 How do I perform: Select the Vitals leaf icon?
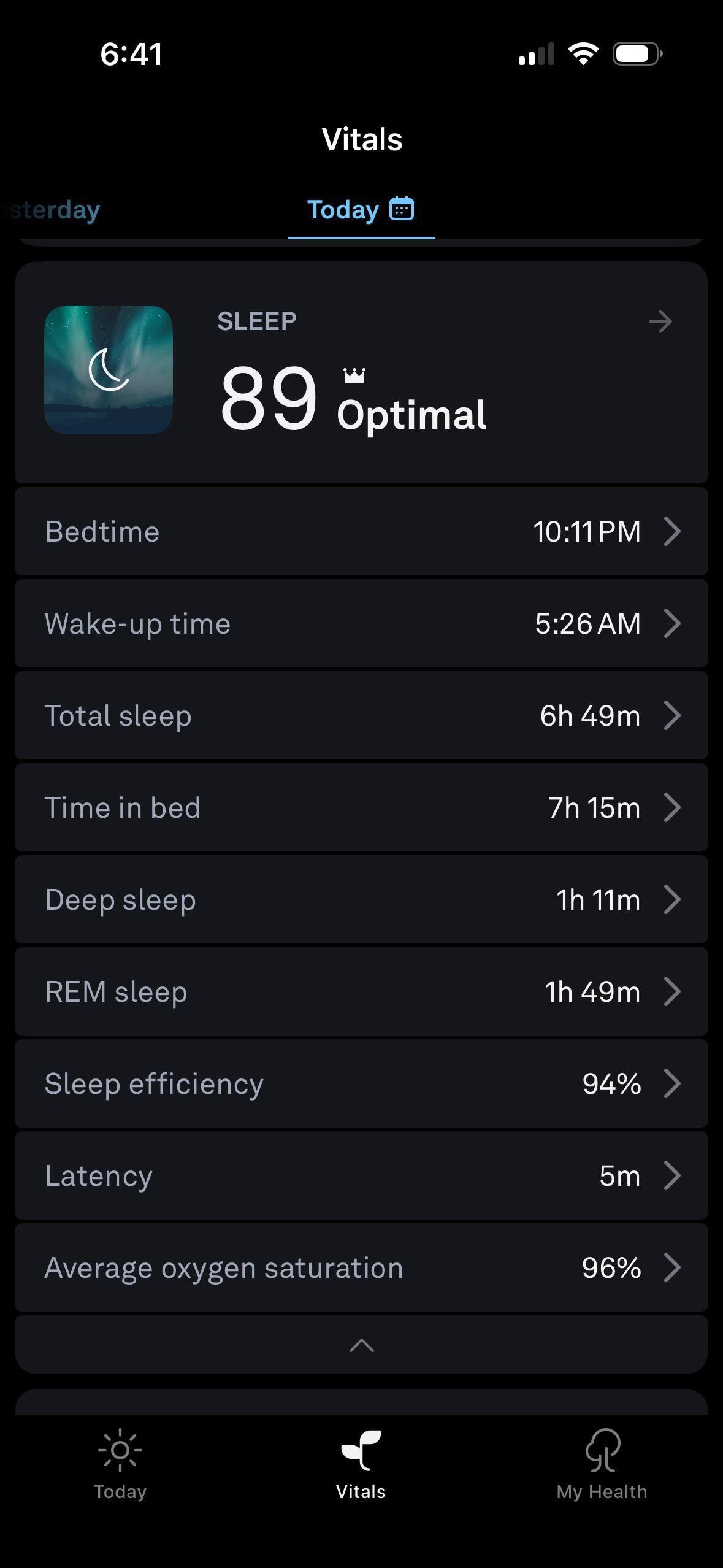(361, 1451)
